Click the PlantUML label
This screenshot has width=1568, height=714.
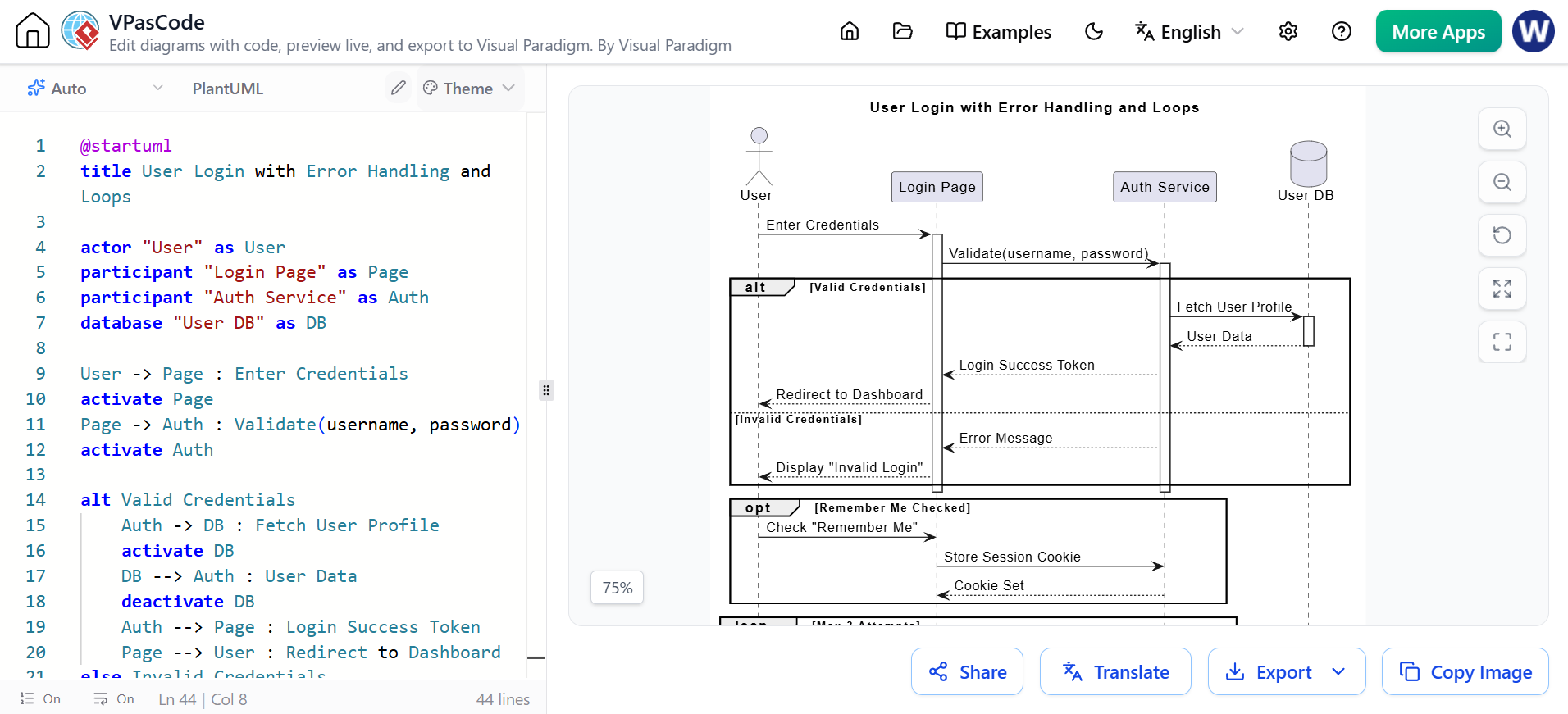pos(228,89)
